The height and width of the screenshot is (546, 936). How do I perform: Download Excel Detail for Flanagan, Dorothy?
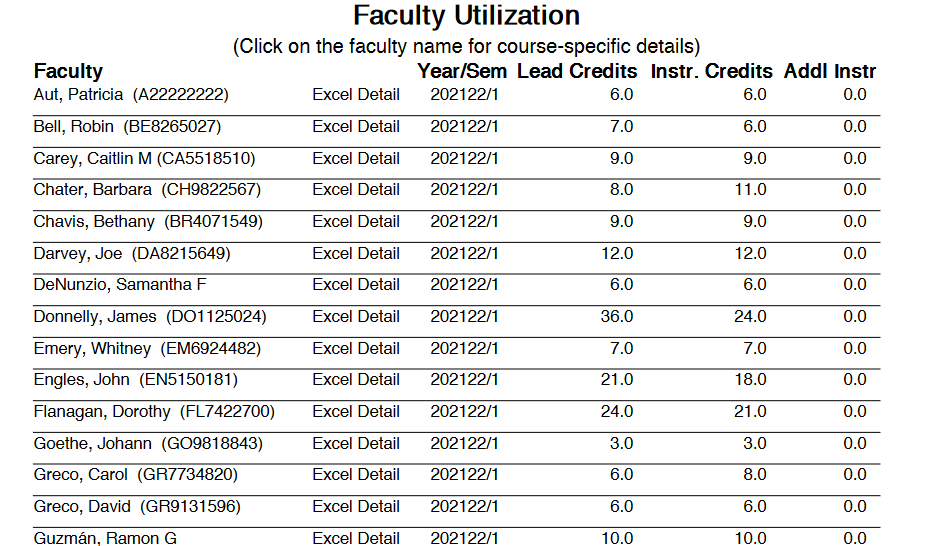356,412
